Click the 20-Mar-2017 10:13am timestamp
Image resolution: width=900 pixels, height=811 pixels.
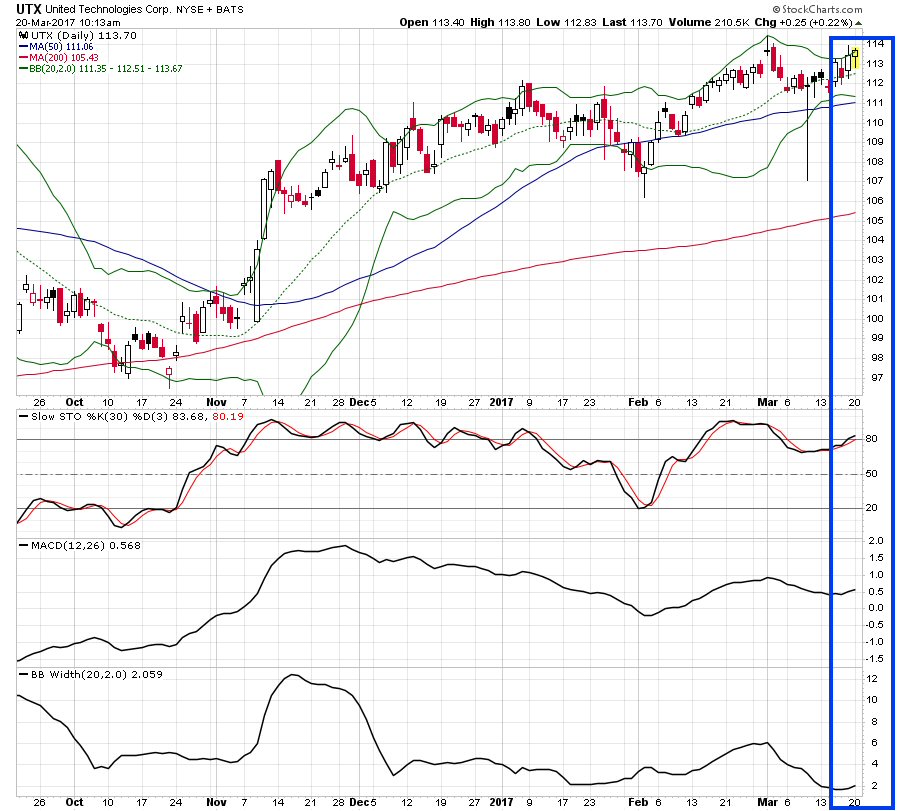pos(68,22)
